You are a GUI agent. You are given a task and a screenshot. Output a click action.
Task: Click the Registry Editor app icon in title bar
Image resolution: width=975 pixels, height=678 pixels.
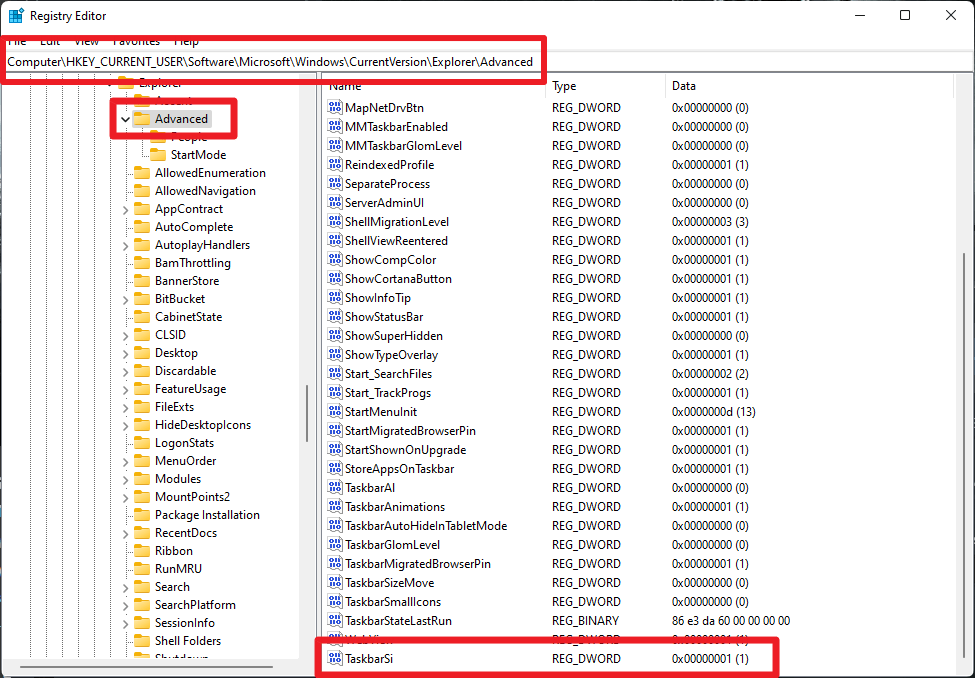tap(17, 16)
